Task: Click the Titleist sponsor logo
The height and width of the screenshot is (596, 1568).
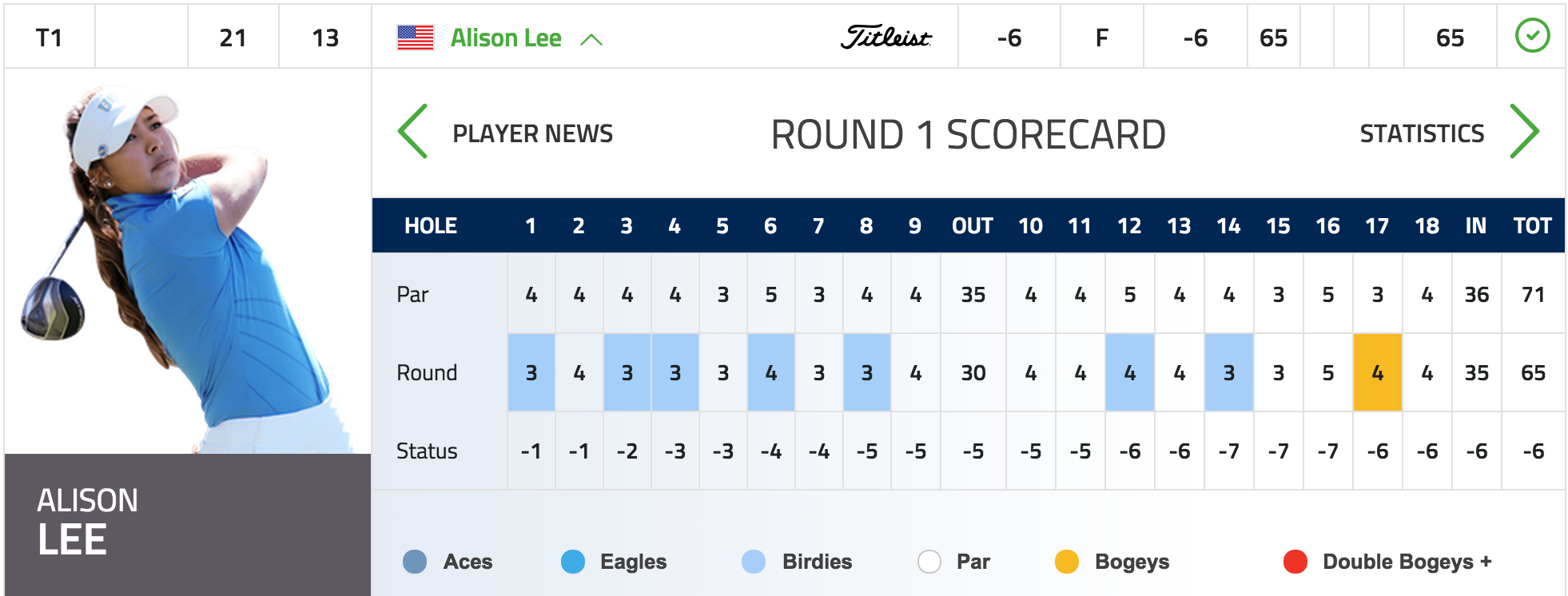Action: click(886, 38)
